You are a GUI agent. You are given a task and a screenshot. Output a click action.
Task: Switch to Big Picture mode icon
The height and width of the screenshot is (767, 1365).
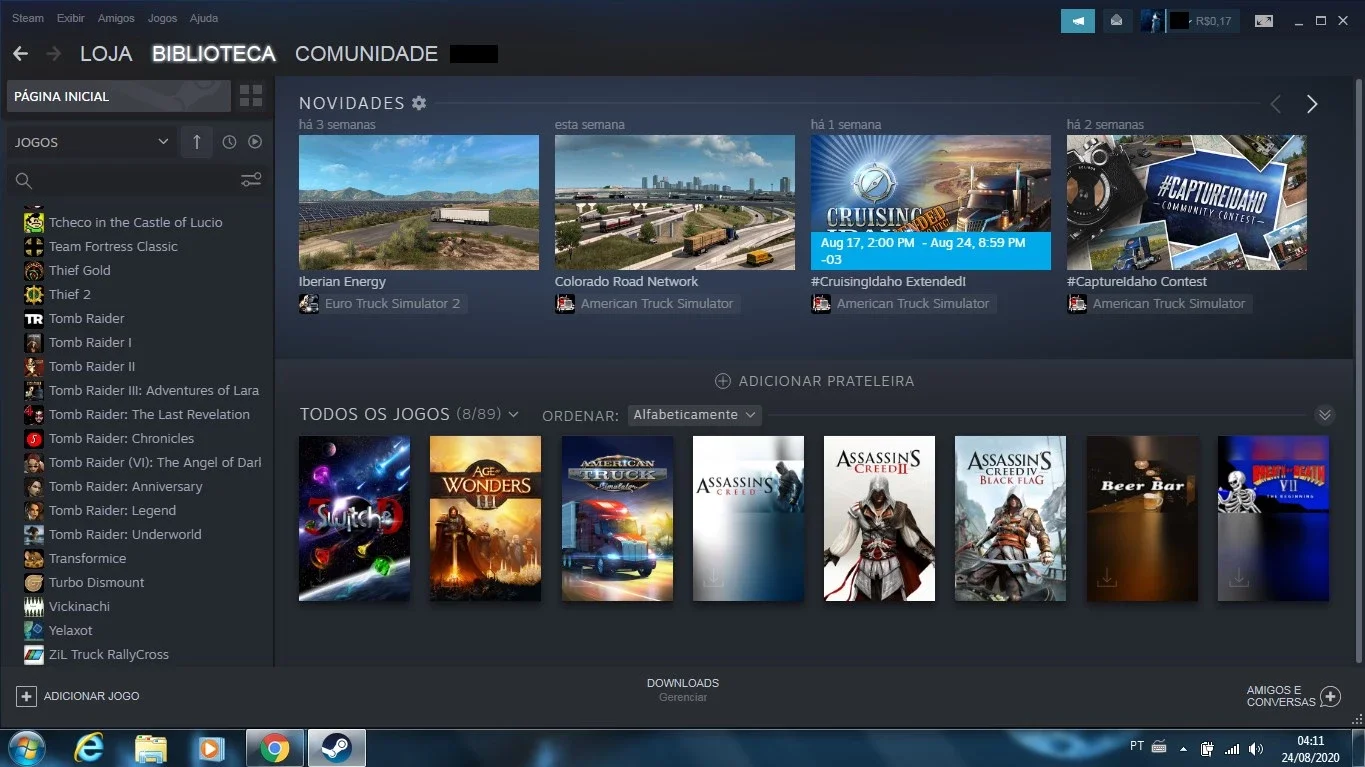(x=1264, y=20)
